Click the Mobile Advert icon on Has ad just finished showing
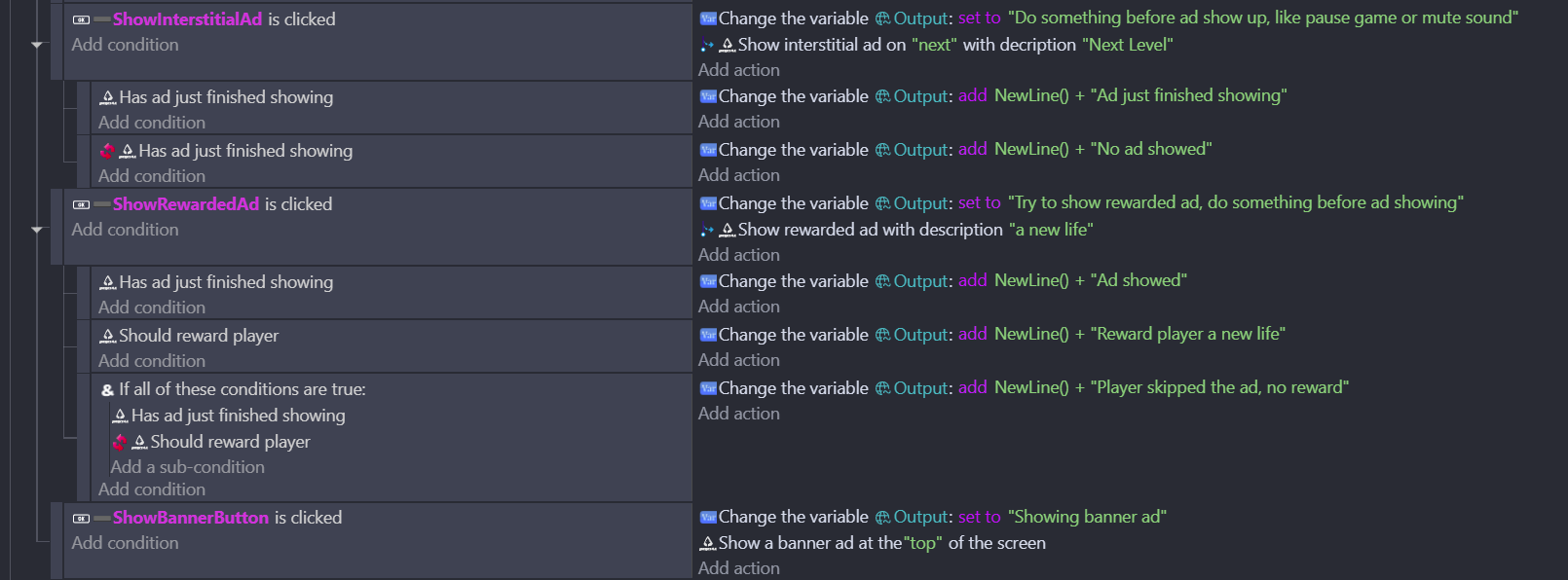Image resolution: width=1568 pixels, height=580 pixels. tap(108, 96)
